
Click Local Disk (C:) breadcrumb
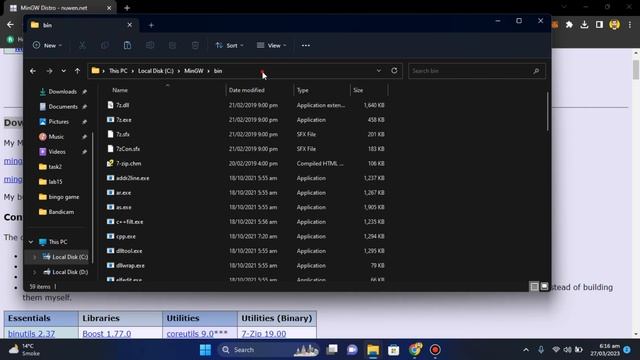[x=156, y=71]
